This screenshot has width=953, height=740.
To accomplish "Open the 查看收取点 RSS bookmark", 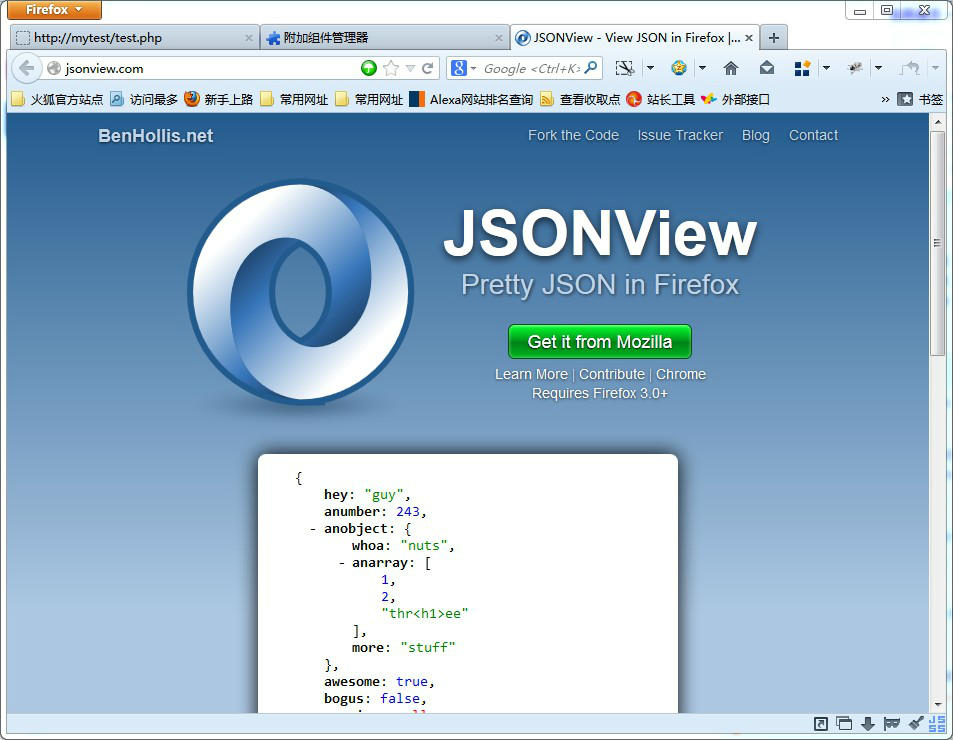I will (x=580, y=99).
